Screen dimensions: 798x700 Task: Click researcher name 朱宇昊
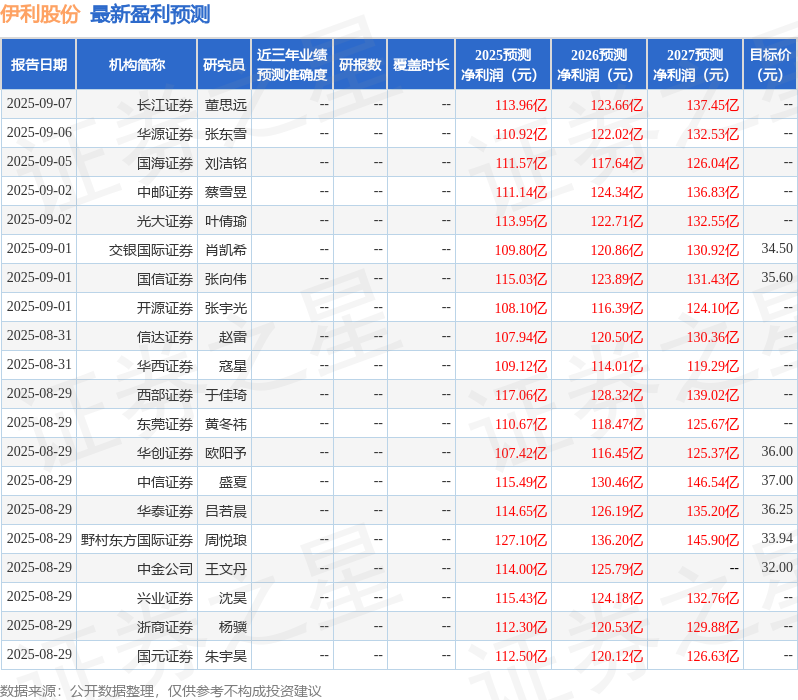(x=225, y=657)
